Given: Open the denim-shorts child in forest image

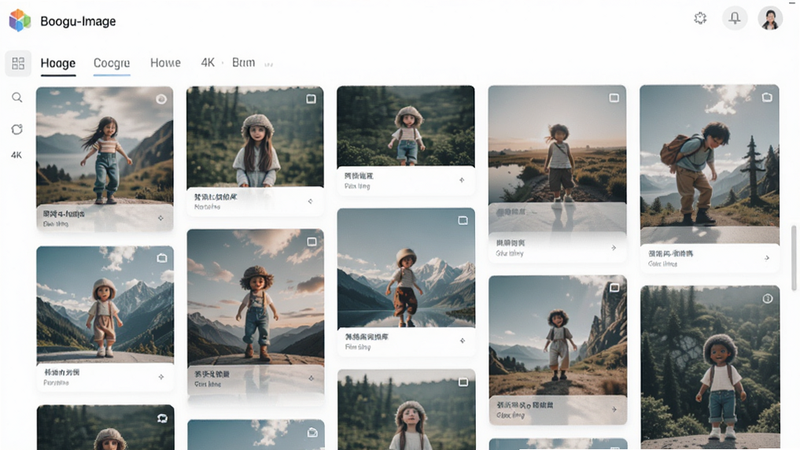Looking at the screenshot, I should pos(406,126).
